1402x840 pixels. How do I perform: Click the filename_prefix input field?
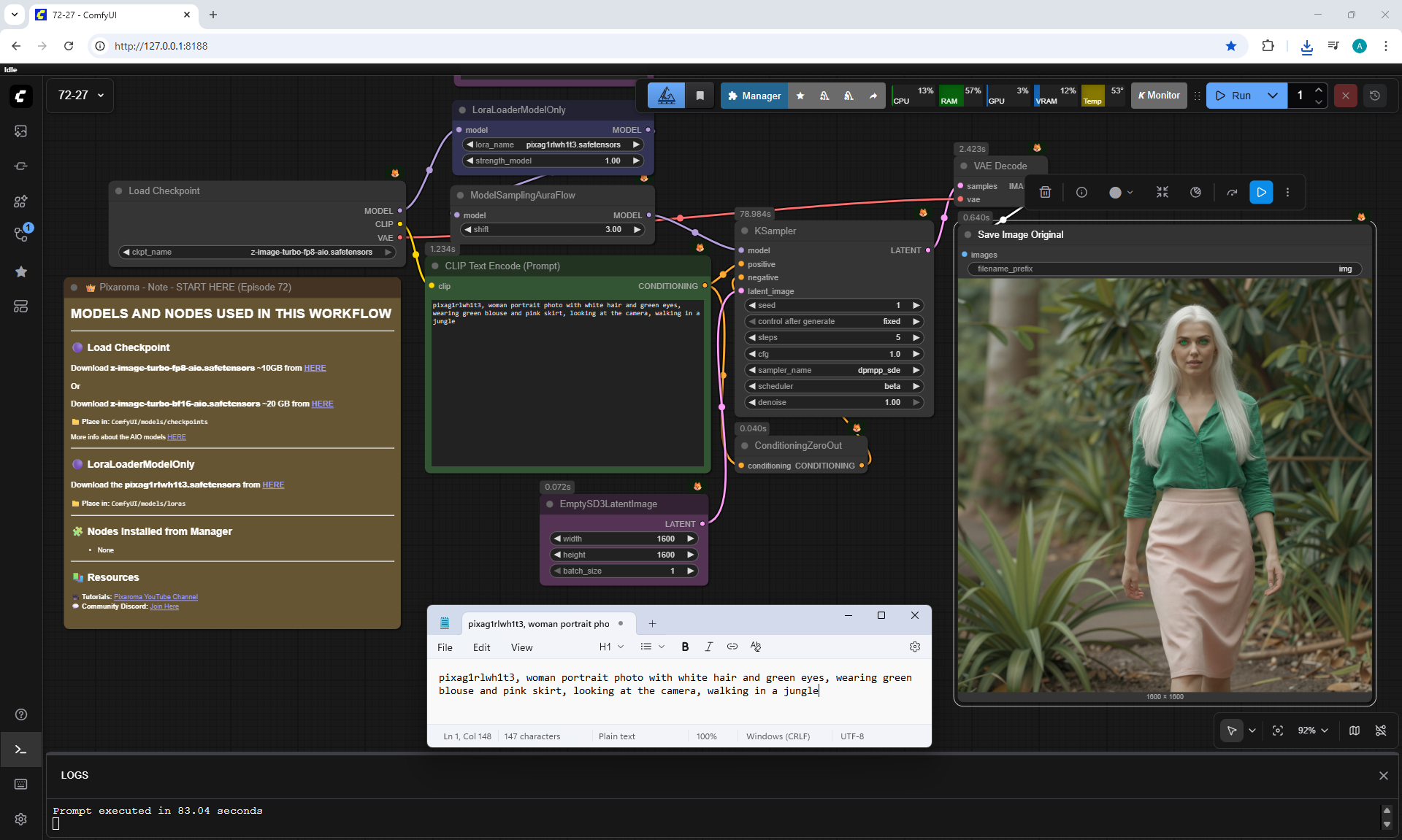pyautogui.click(x=1164, y=269)
